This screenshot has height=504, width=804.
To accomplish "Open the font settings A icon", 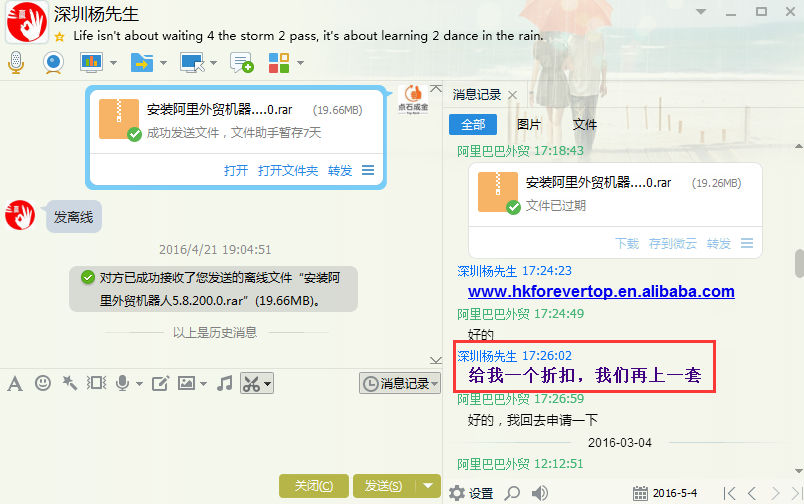I will pos(15,384).
